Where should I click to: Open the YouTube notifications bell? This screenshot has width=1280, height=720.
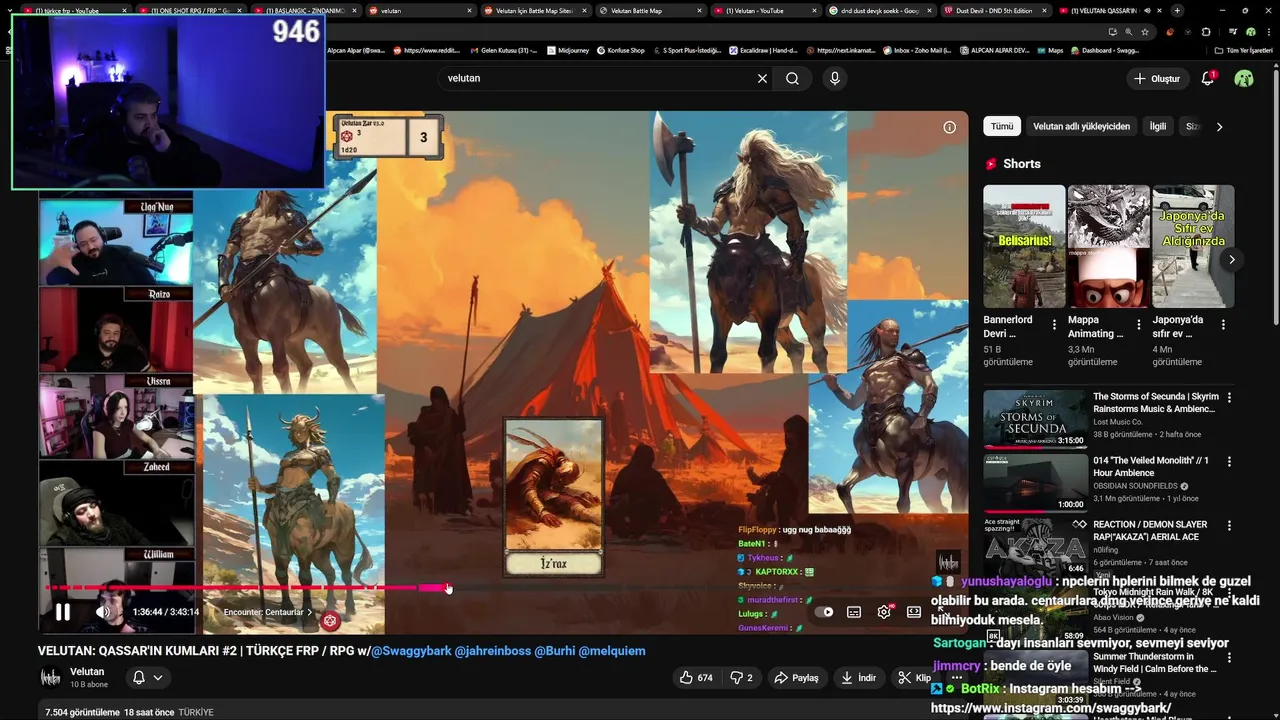[x=1208, y=78]
